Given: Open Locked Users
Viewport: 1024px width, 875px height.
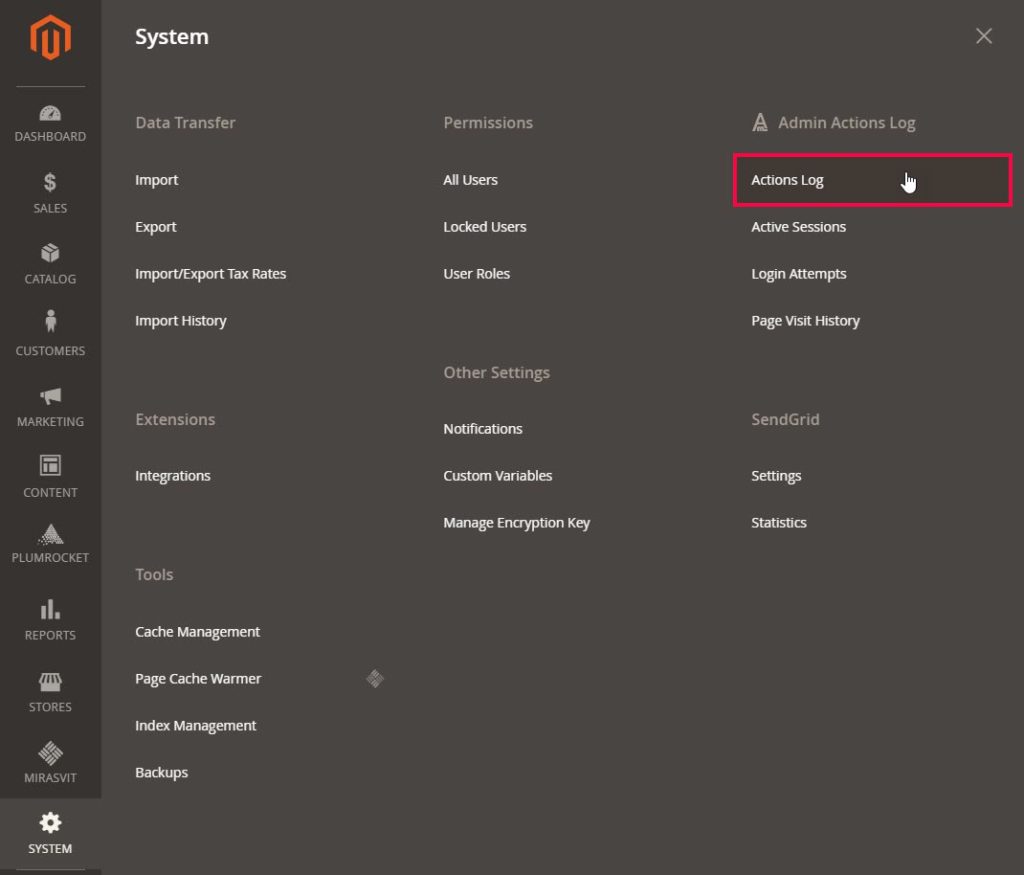Looking at the screenshot, I should (x=485, y=227).
